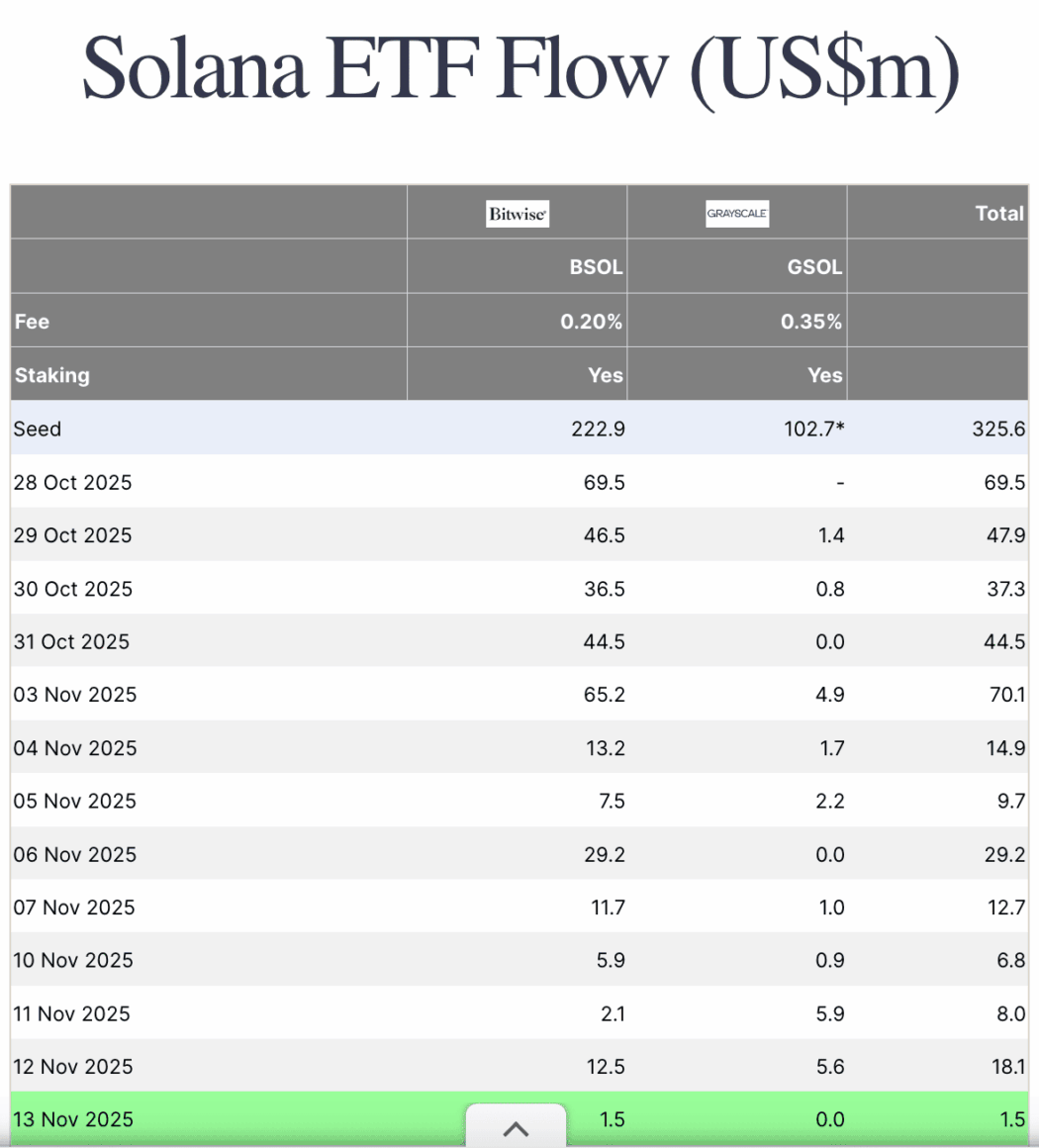The width and height of the screenshot is (1039, 1148).
Task: Select the Seed row label
Action: 38,429
